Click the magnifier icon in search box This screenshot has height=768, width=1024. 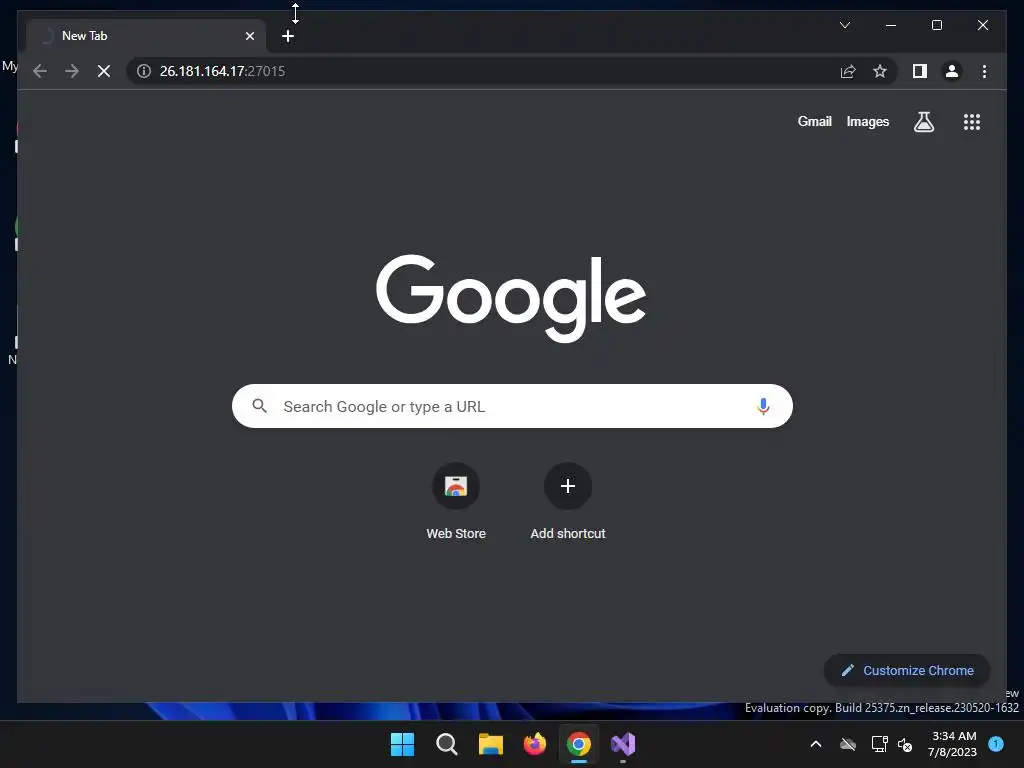[x=259, y=406]
